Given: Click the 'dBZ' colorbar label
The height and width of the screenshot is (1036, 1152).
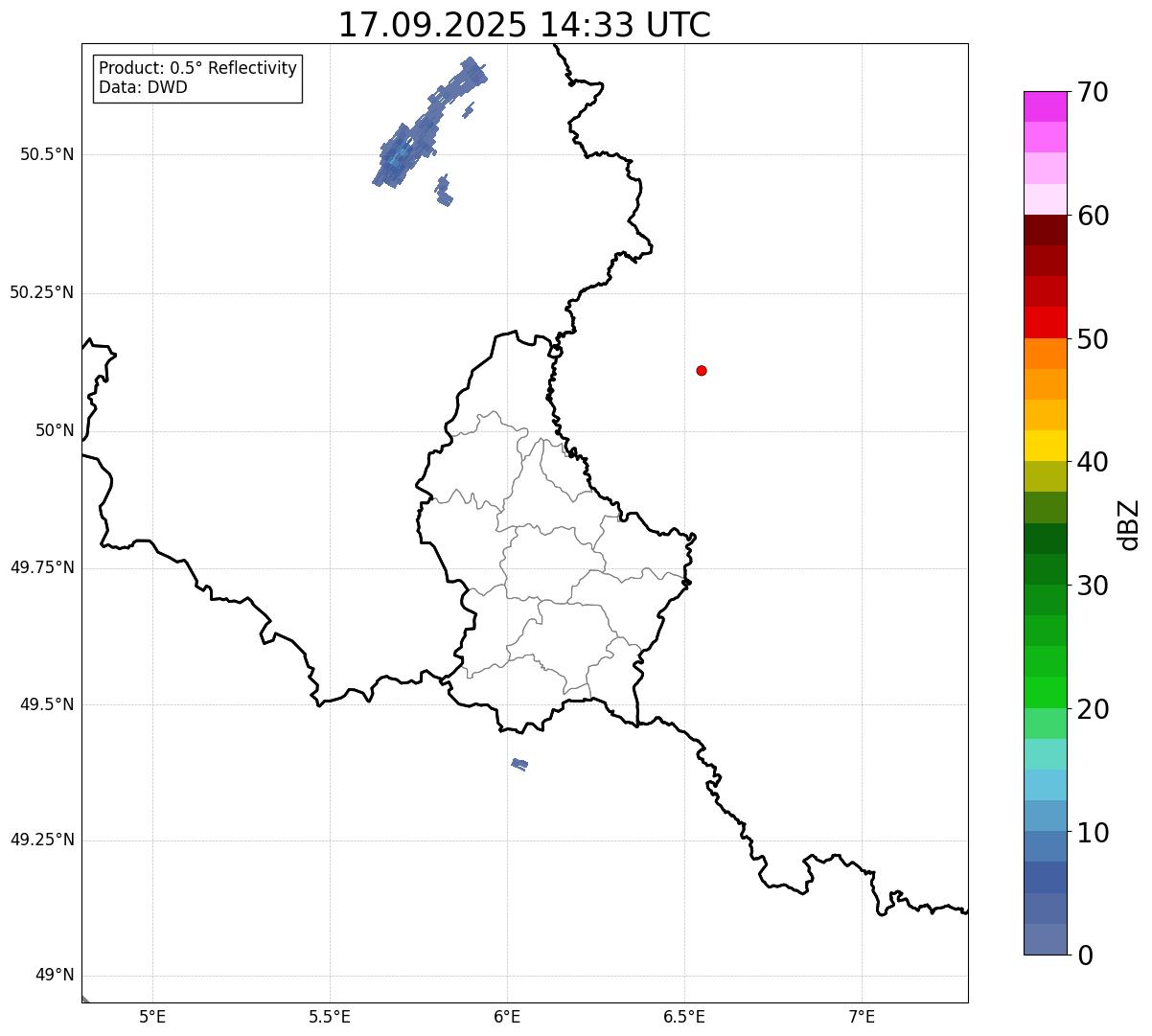Looking at the screenshot, I should coord(1129,523).
